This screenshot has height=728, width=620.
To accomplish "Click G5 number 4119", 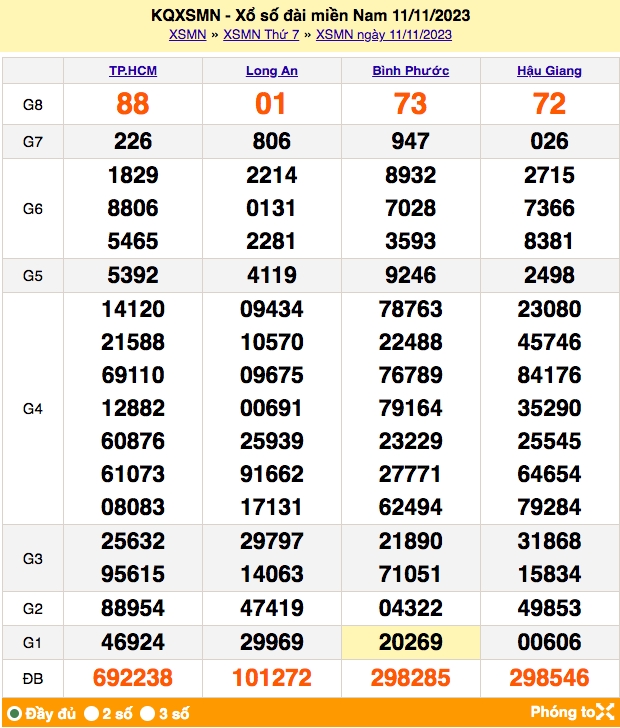I will [272, 275].
